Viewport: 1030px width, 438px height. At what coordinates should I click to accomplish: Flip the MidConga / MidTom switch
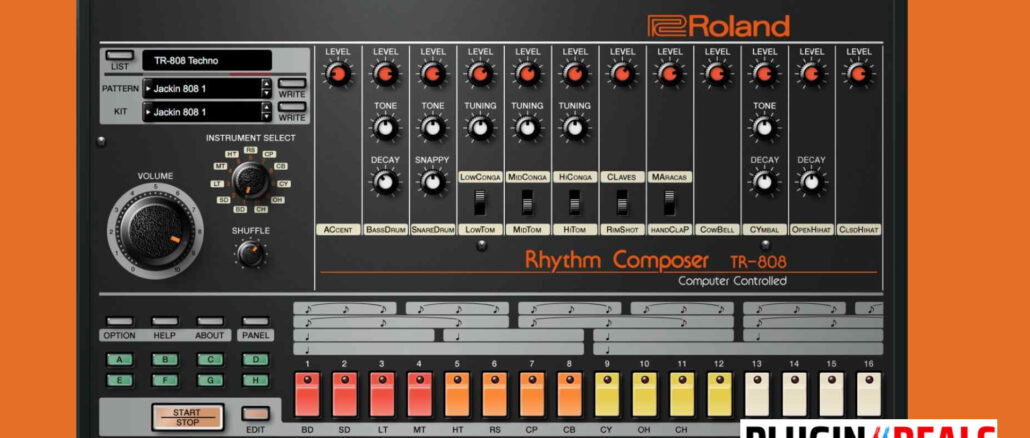tap(527, 203)
